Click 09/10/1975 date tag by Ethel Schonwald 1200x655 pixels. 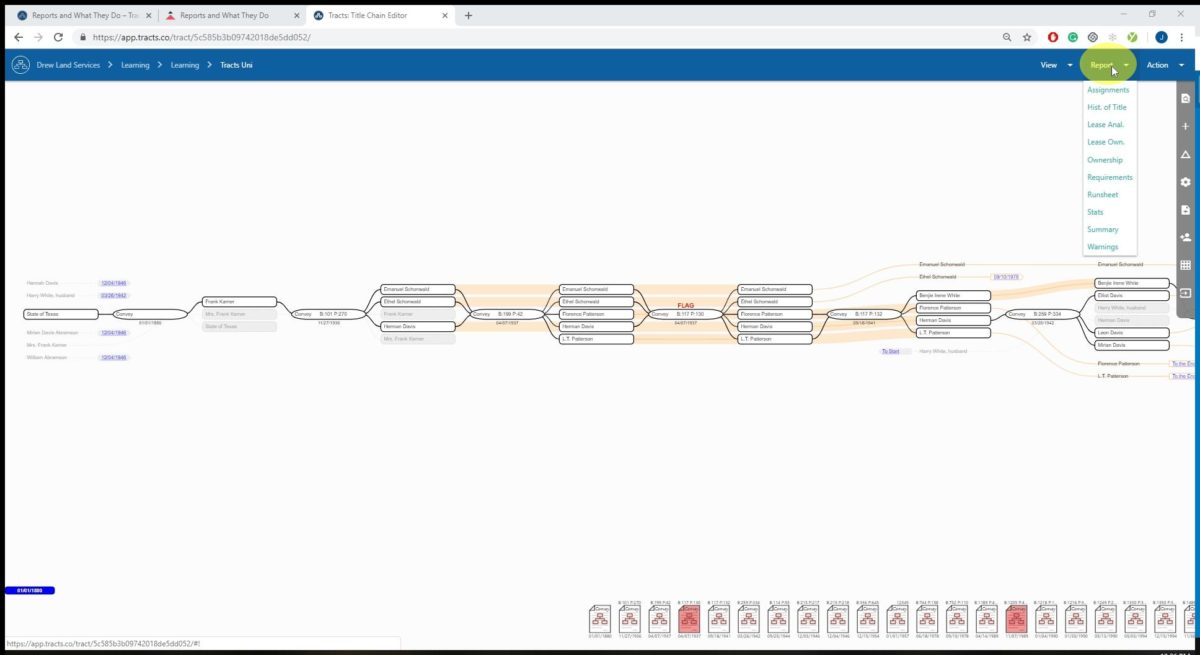point(1006,276)
